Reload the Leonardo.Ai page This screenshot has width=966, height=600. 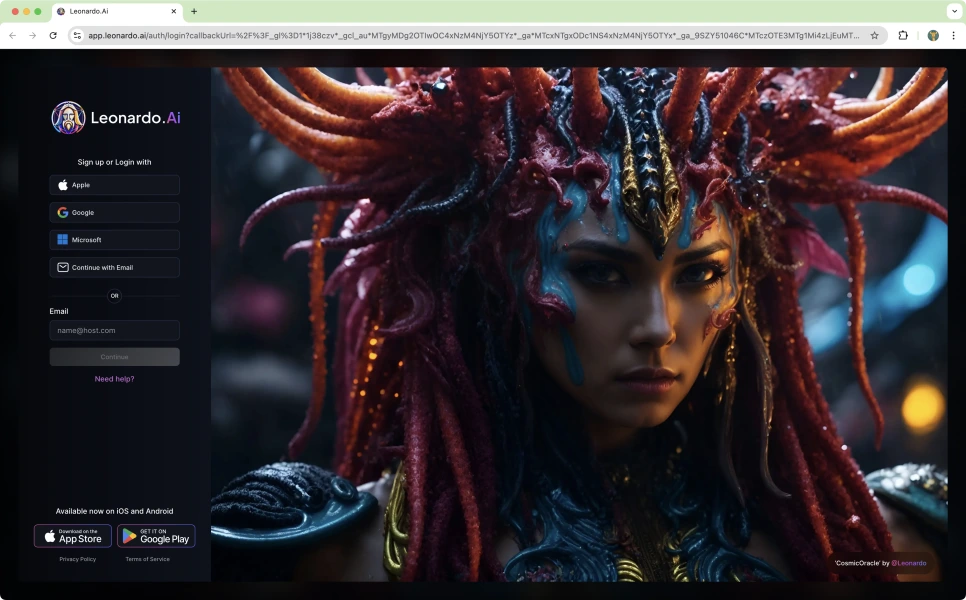coord(53,36)
